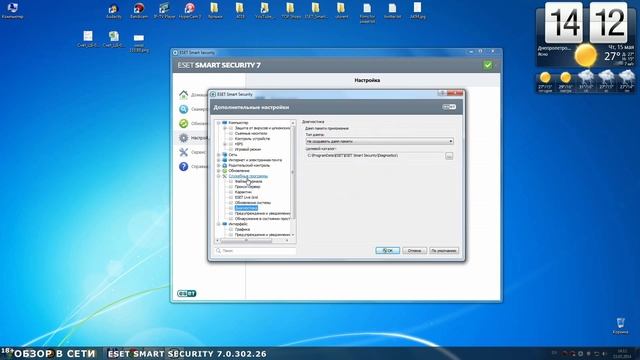Viewport: 640px width, 360px height.
Task: Expand the Интернет и электронная почта node
Action: 219,160
